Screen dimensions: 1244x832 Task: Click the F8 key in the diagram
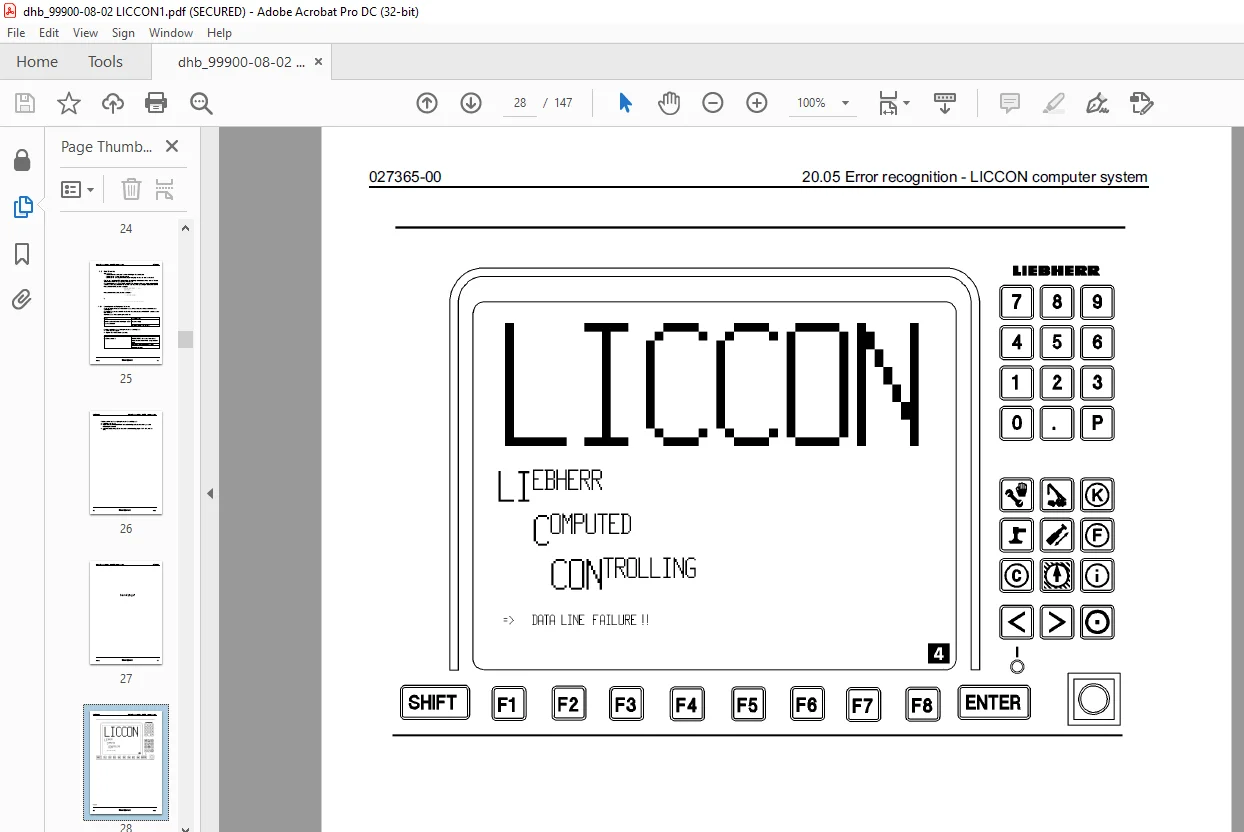coord(922,704)
